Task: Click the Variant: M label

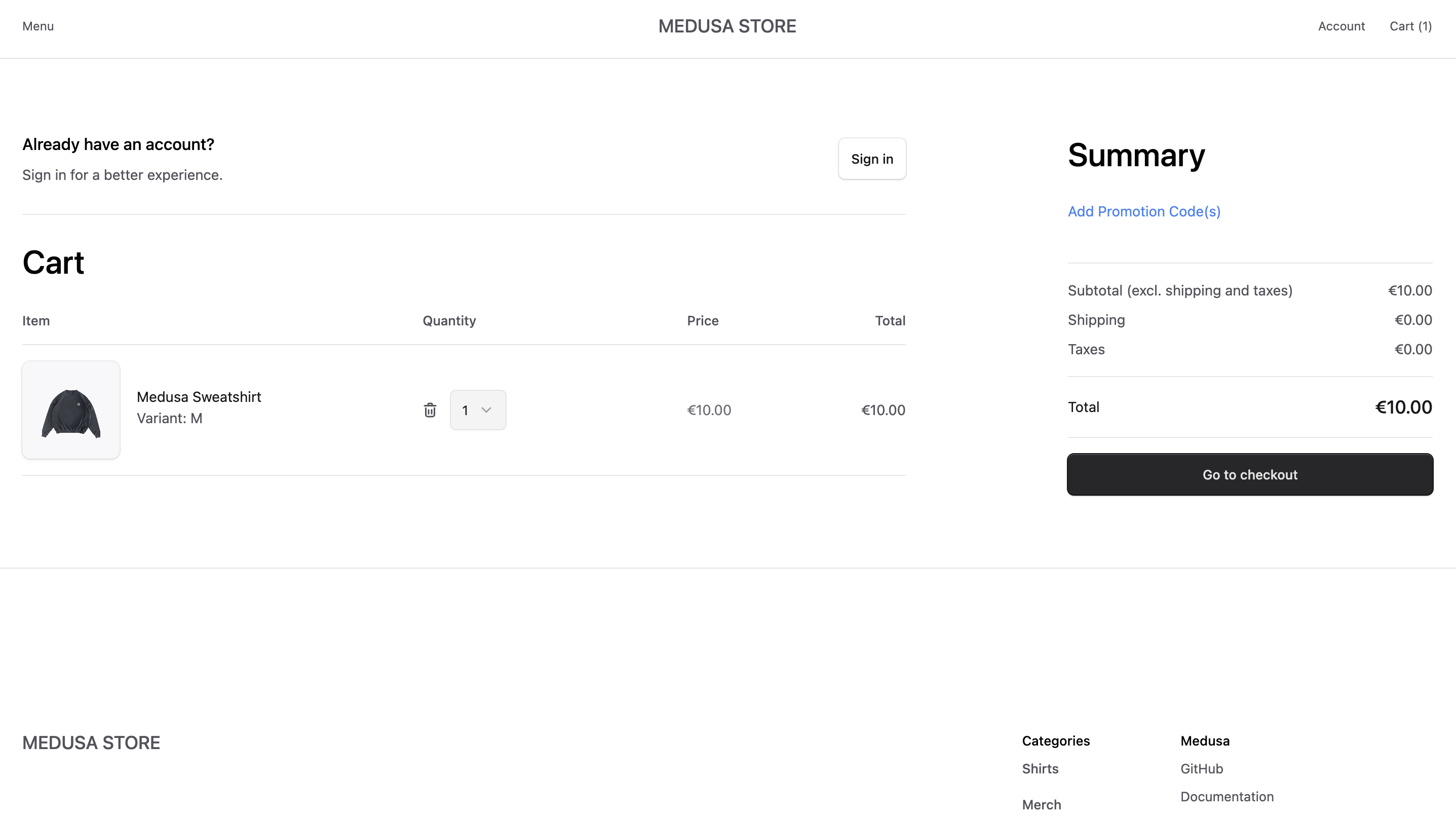Action: coord(170,419)
